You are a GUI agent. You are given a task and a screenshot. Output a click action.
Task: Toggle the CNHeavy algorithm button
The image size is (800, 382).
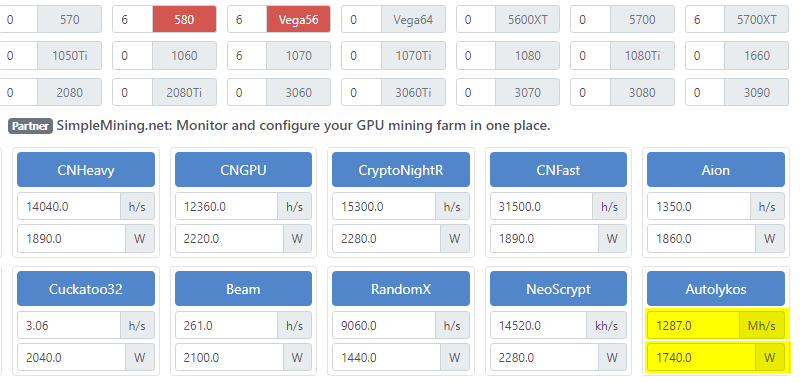(86, 170)
